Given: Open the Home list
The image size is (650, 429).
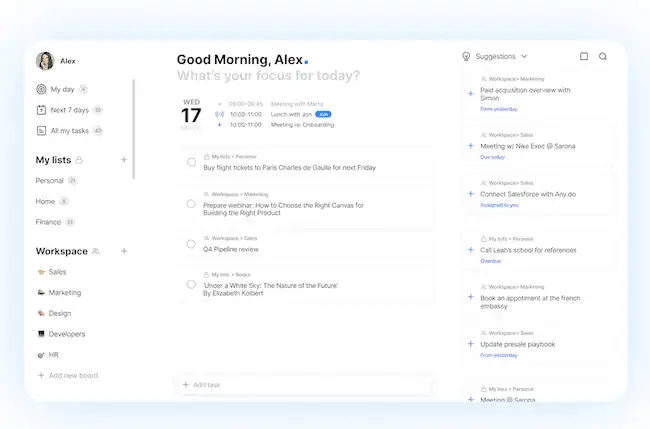Looking at the screenshot, I should tap(45, 201).
